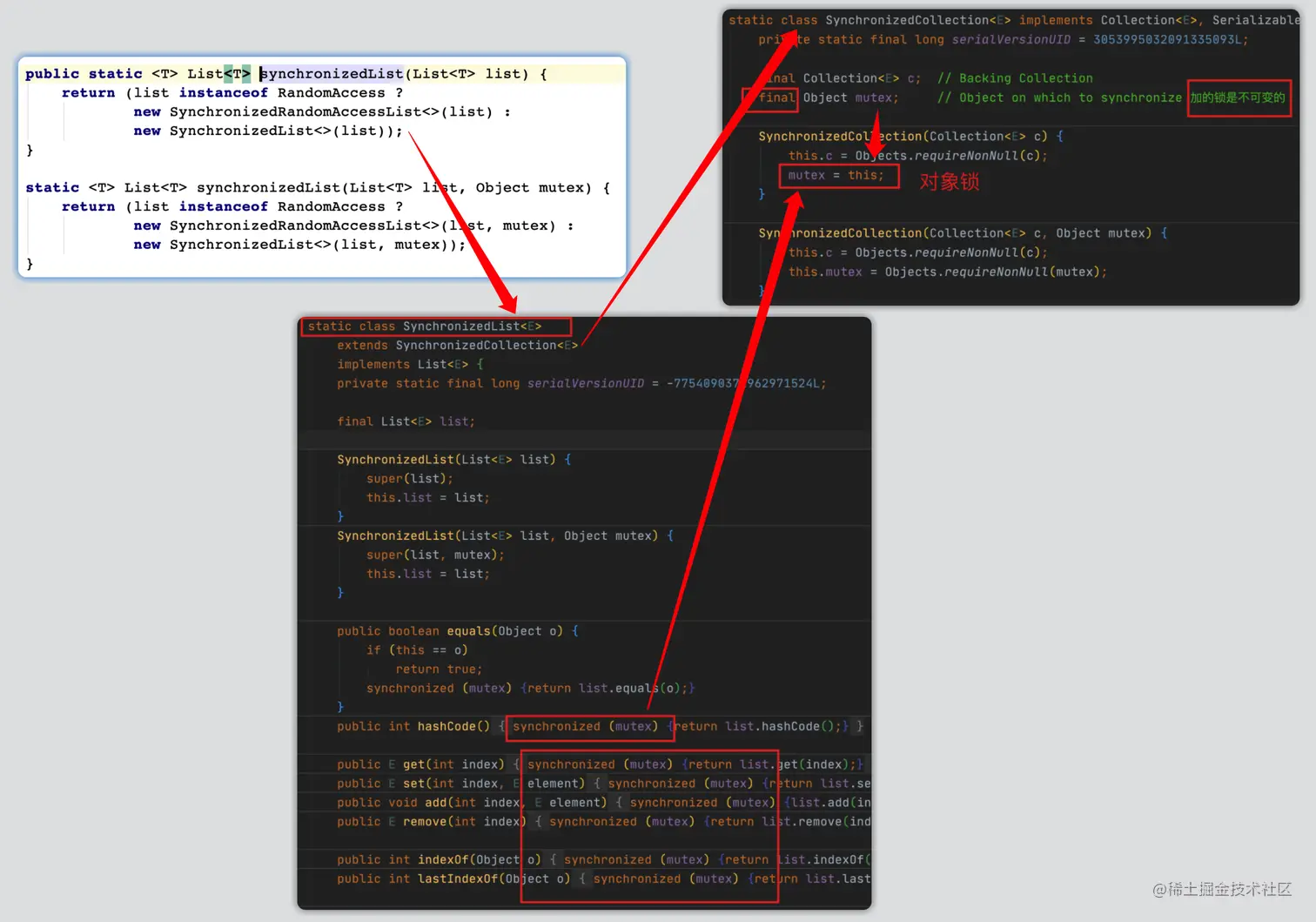This screenshot has width=1316, height=922.
Task: Click the 'public static <T> List<T> synchronizedList(List<T> list)' line
Action: click(286, 74)
